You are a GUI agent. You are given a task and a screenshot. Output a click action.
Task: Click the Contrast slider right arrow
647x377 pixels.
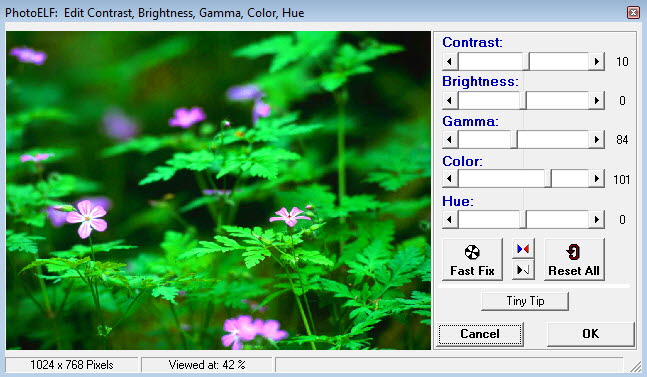point(597,61)
